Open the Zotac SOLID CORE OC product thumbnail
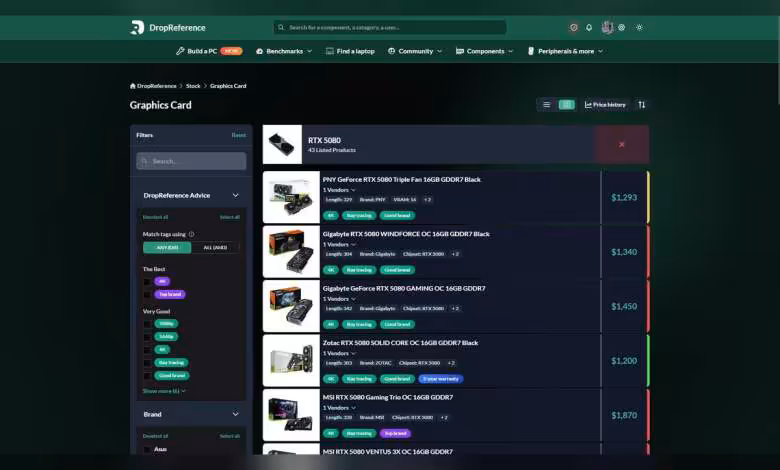780x470 pixels. pos(291,361)
